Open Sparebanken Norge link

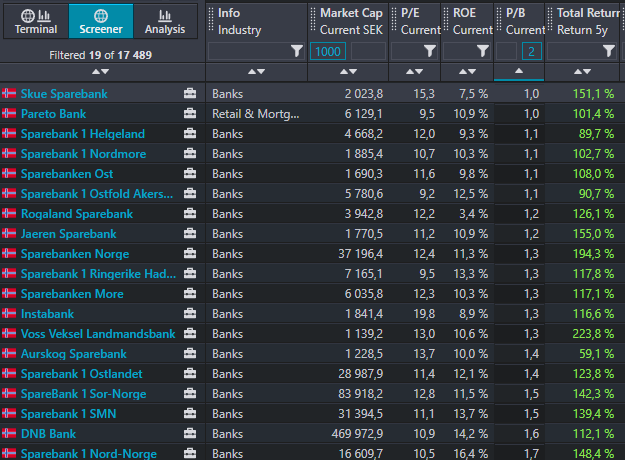point(75,254)
